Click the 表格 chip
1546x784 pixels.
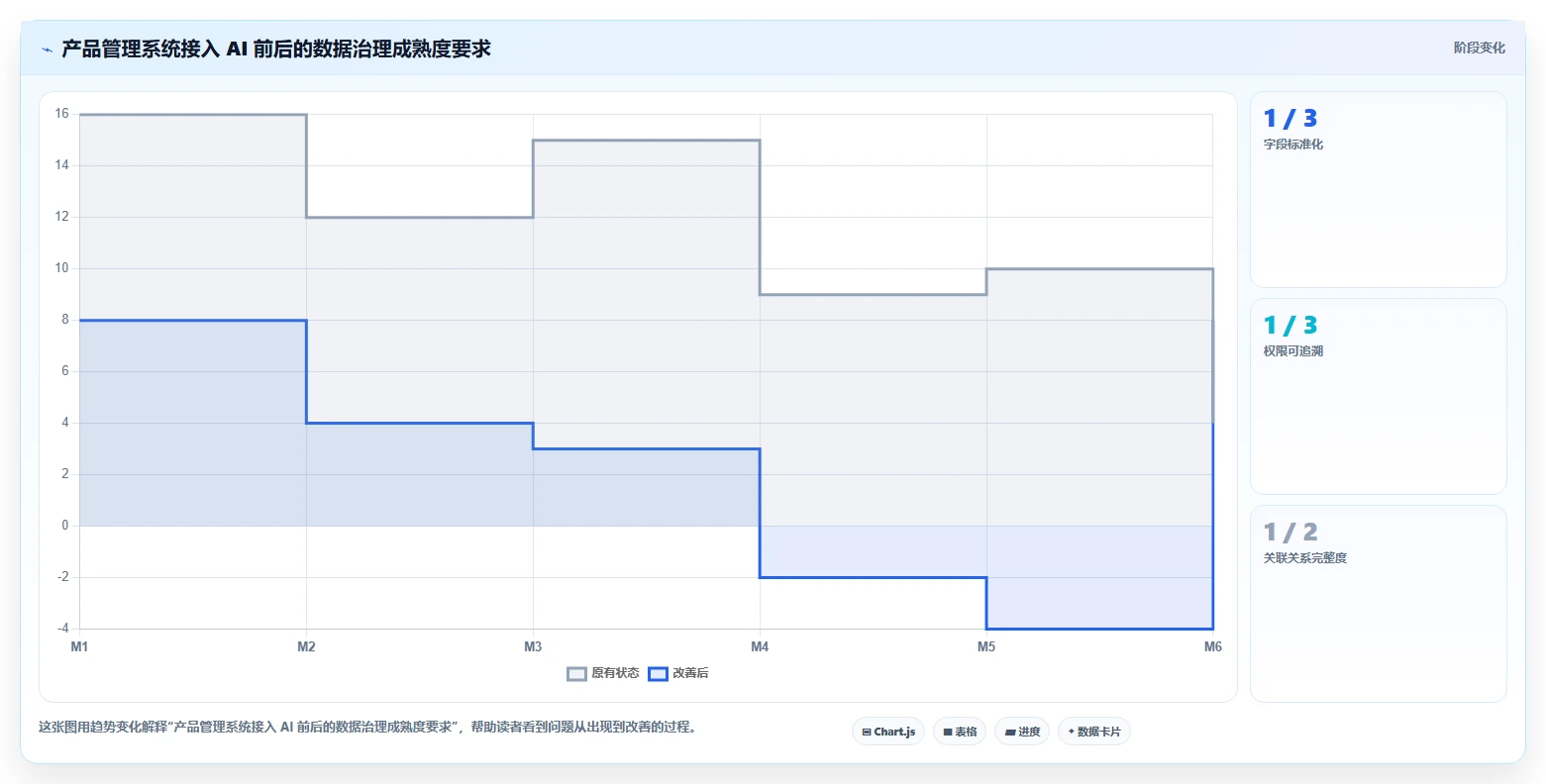click(960, 732)
